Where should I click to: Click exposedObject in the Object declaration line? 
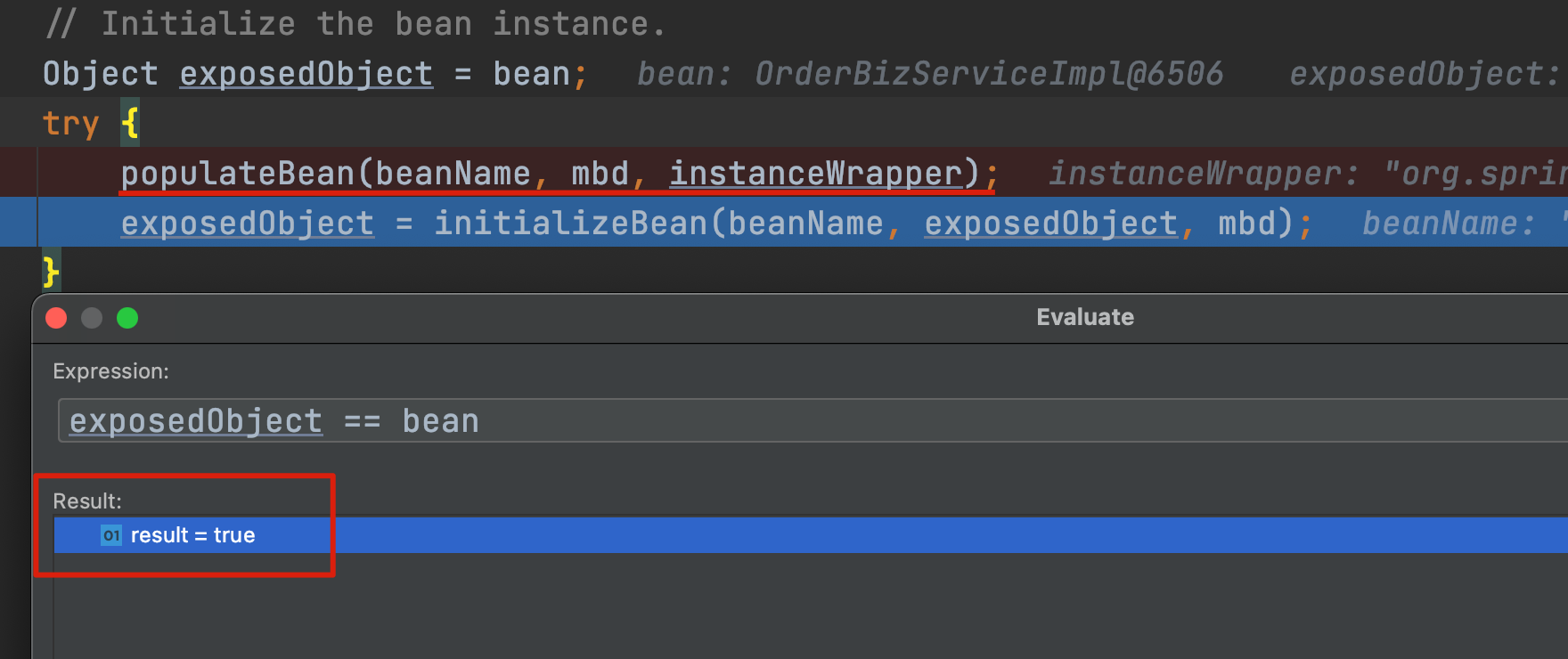coord(306,74)
